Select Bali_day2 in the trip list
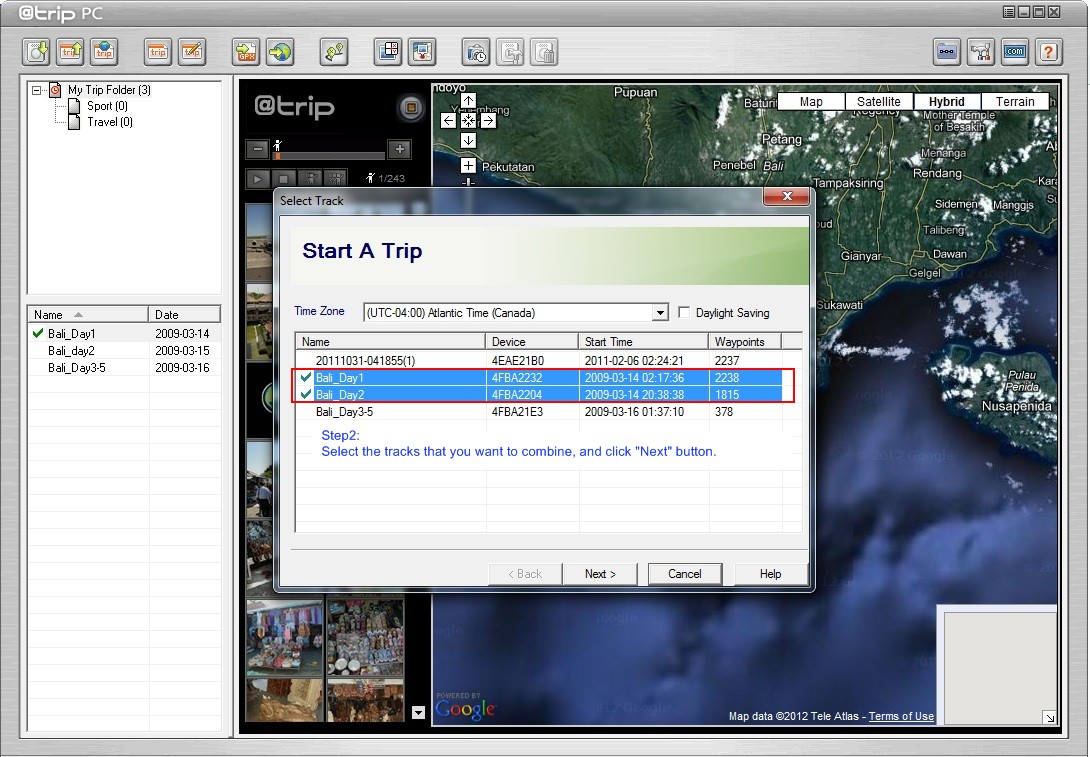 pyautogui.click(x=124, y=351)
